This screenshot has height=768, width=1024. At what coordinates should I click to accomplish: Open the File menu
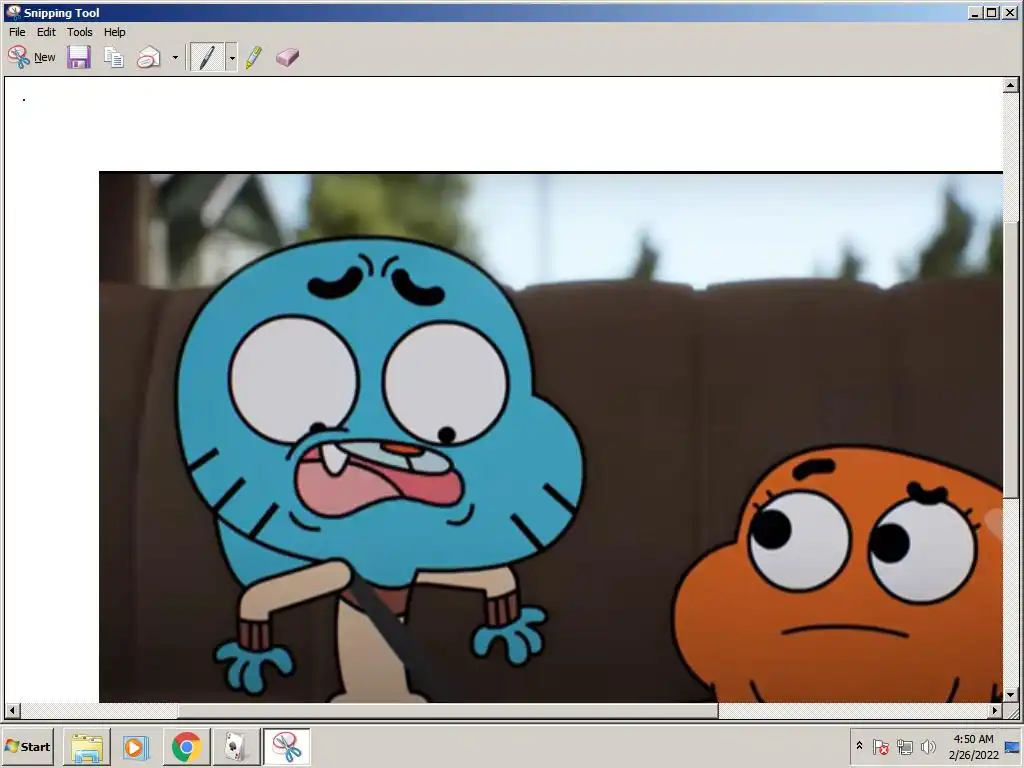17,32
